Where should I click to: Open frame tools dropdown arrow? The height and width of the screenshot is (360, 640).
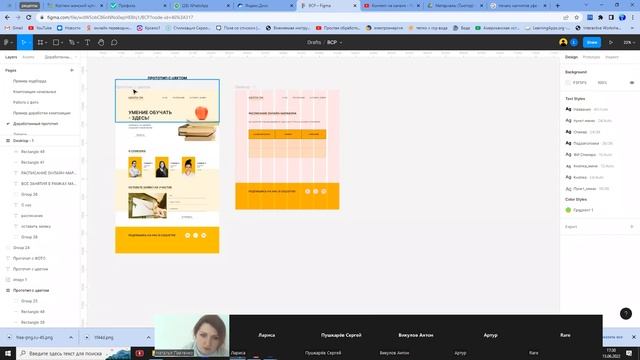(46, 43)
